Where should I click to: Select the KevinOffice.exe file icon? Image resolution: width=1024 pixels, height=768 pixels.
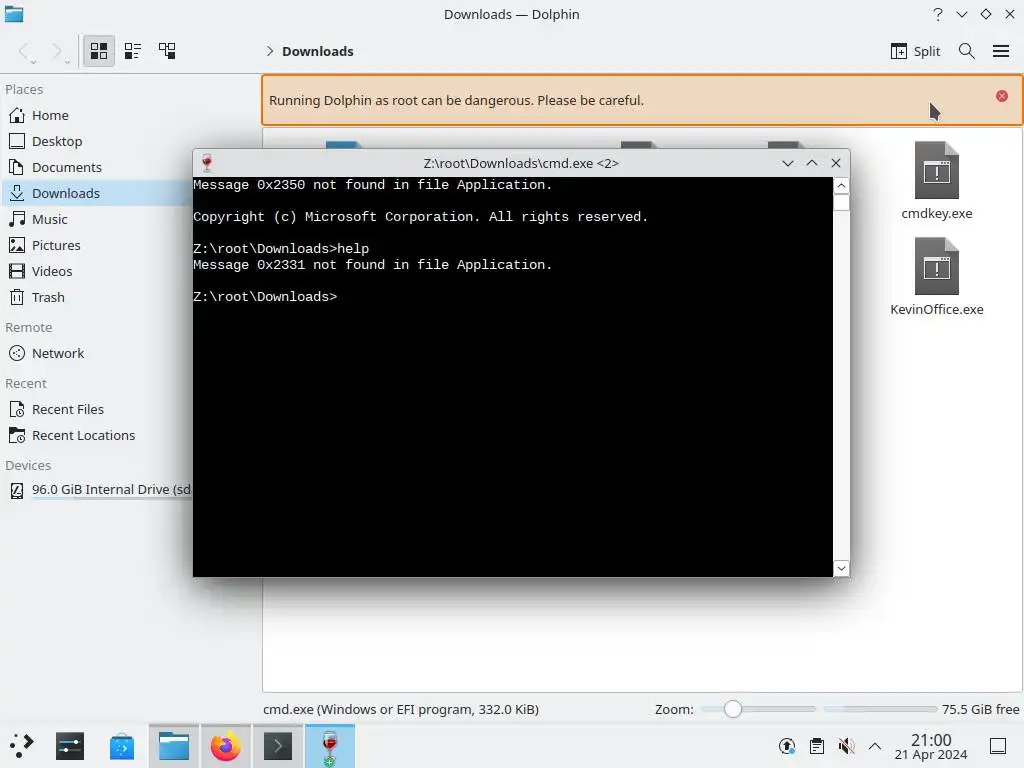[936, 266]
